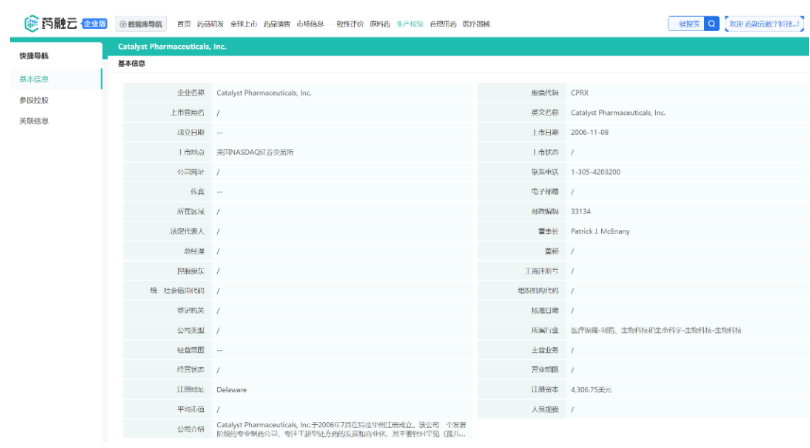Go to the 首页 home menu item
The width and height of the screenshot is (810, 448).
click(x=184, y=24)
